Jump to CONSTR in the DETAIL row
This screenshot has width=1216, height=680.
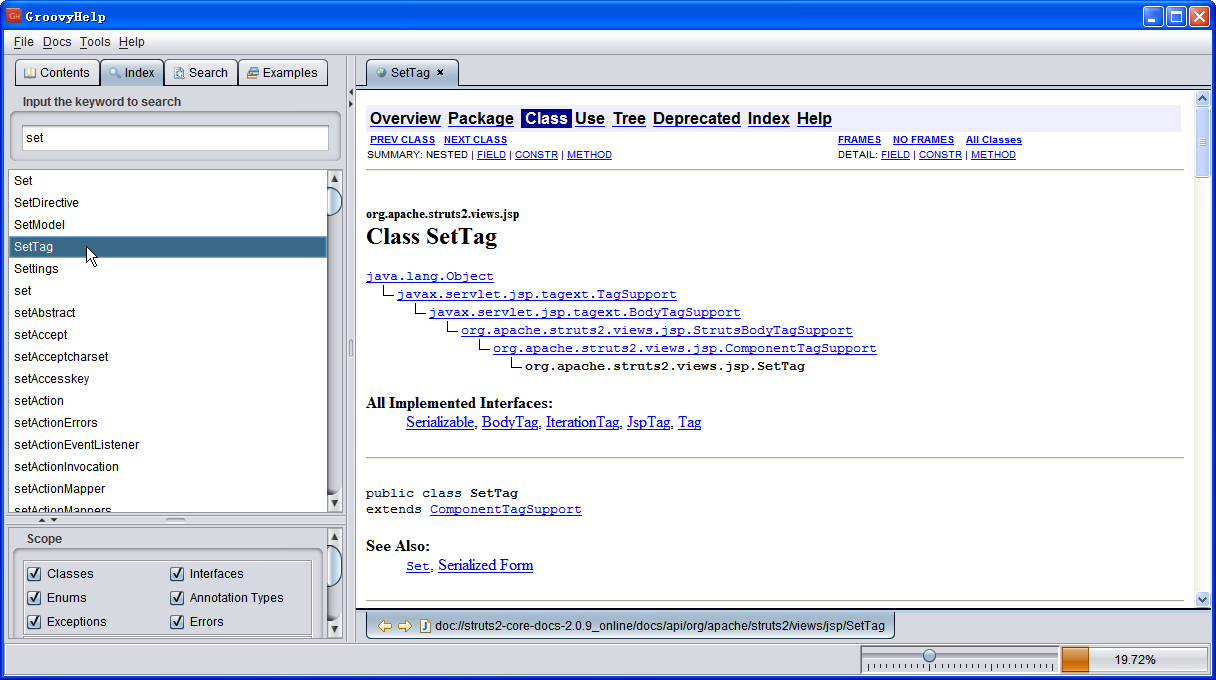point(940,155)
